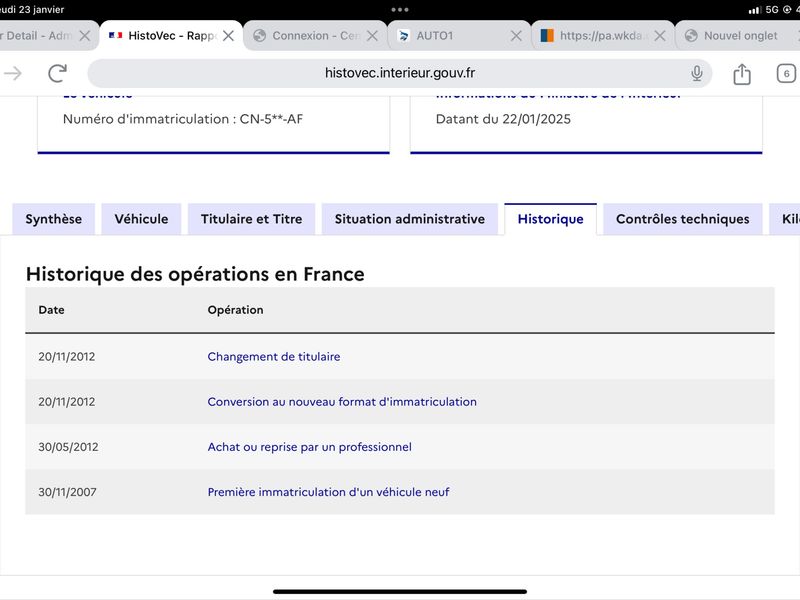
Task: Click date 20/11/2012 in Changement de titulaire row
Action: coord(66,357)
